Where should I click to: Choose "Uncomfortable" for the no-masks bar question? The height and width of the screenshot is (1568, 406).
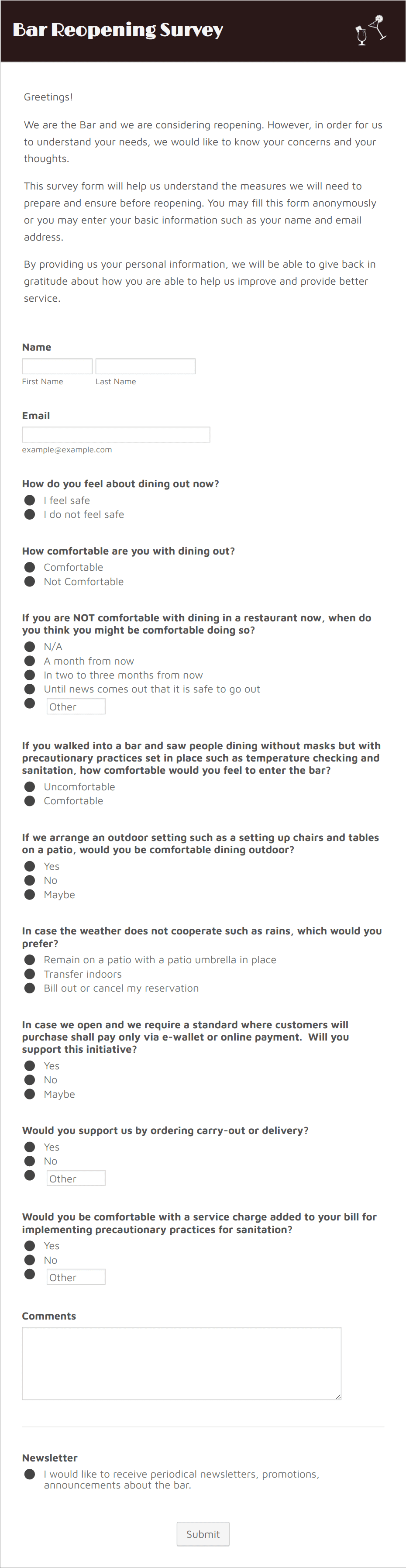tap(30, 786)
